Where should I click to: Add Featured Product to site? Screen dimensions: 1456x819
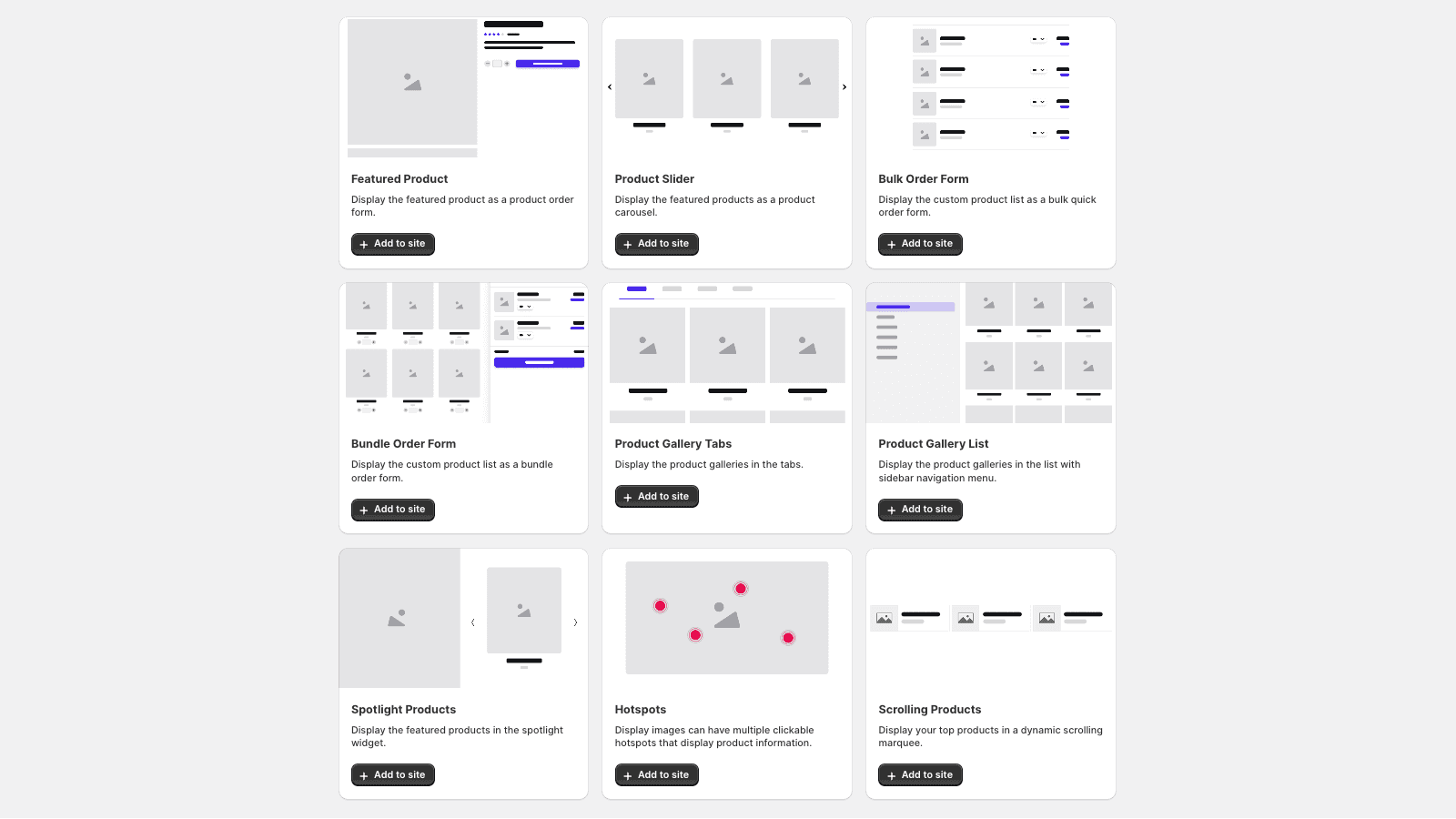click(392, 244)
